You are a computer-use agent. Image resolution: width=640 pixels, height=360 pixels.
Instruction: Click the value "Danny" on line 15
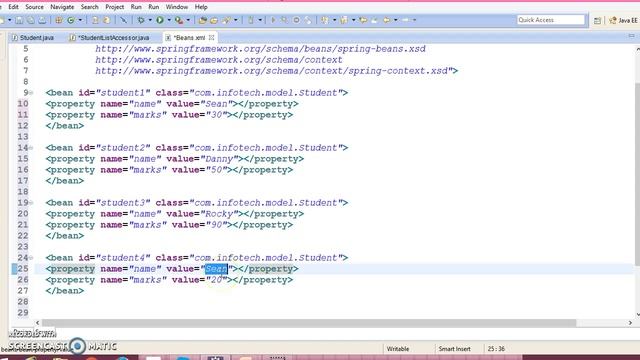[x=219, y=159]
